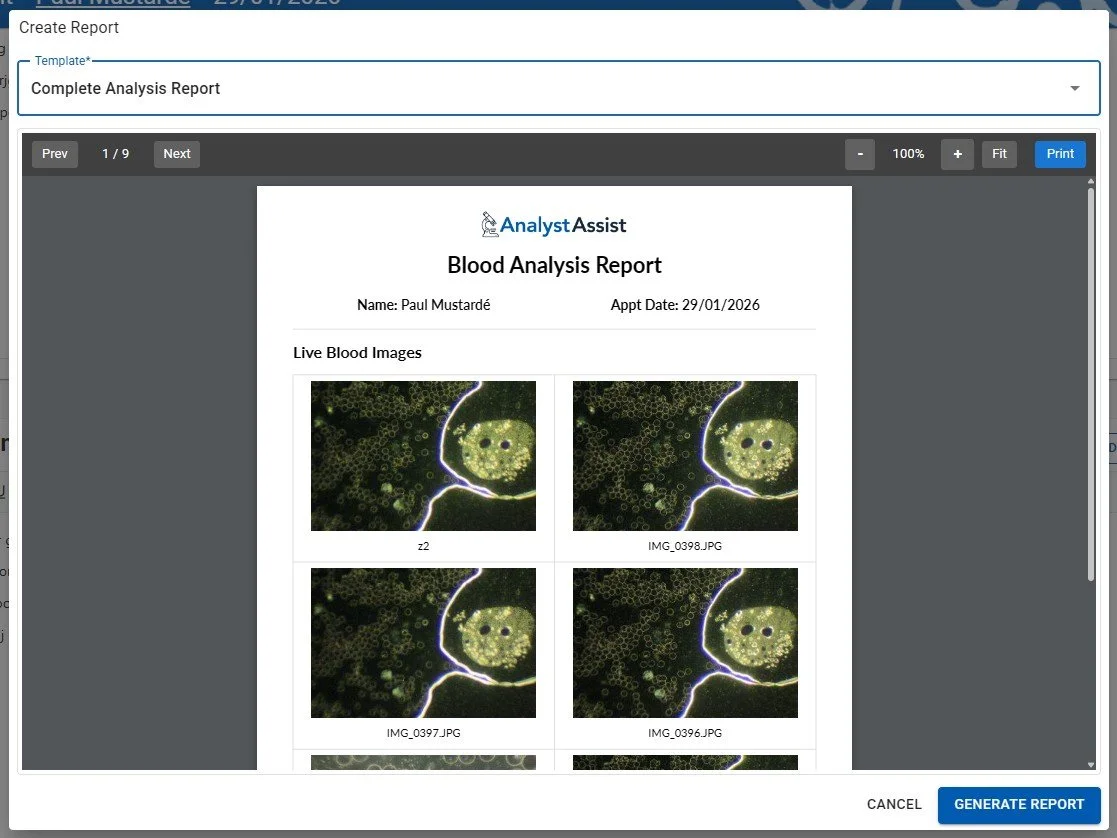This screenshot has height=838, width=1117.
Task: Click the z2 image caption
Action: (423, 546)
